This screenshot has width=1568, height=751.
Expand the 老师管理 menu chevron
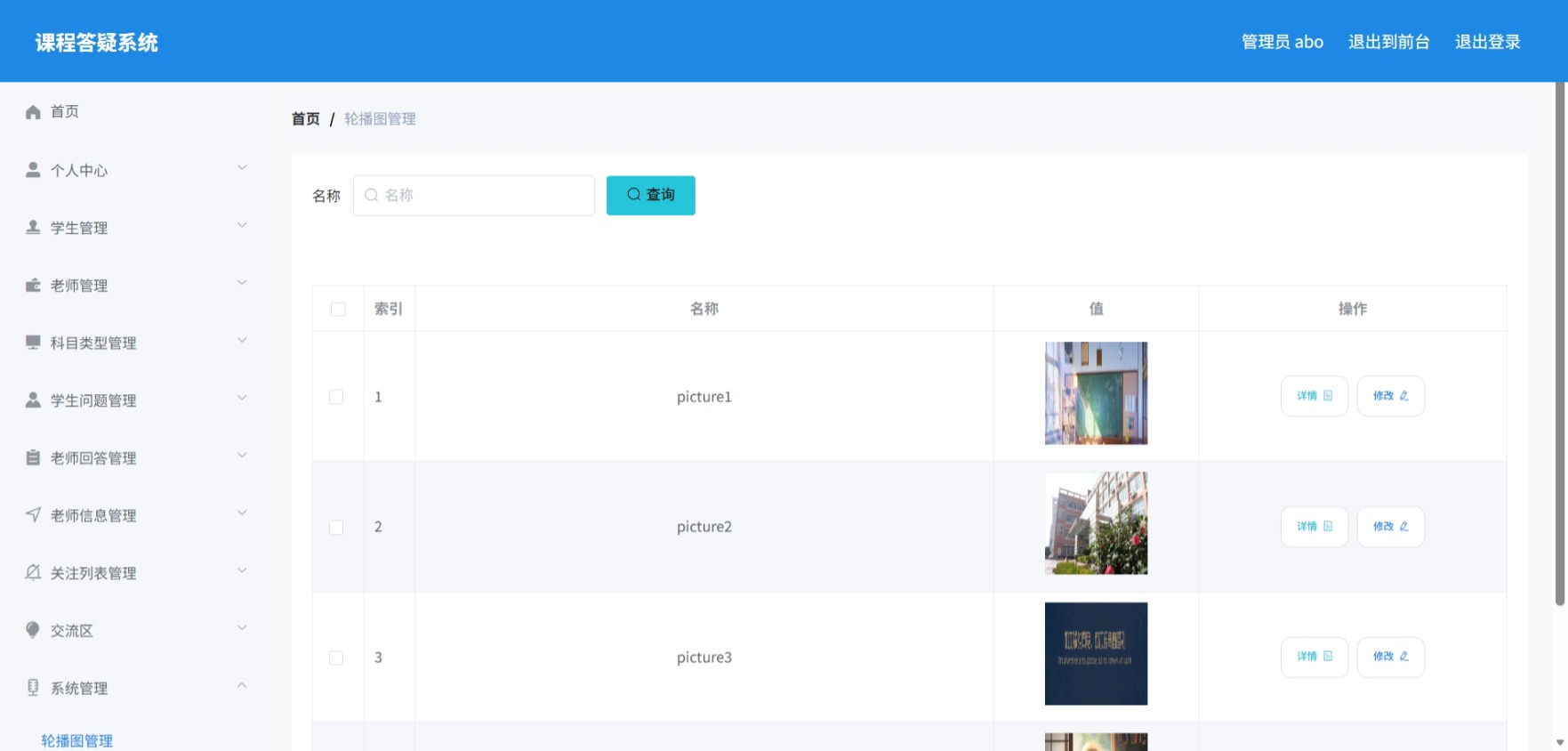click(x=242, y=283)
